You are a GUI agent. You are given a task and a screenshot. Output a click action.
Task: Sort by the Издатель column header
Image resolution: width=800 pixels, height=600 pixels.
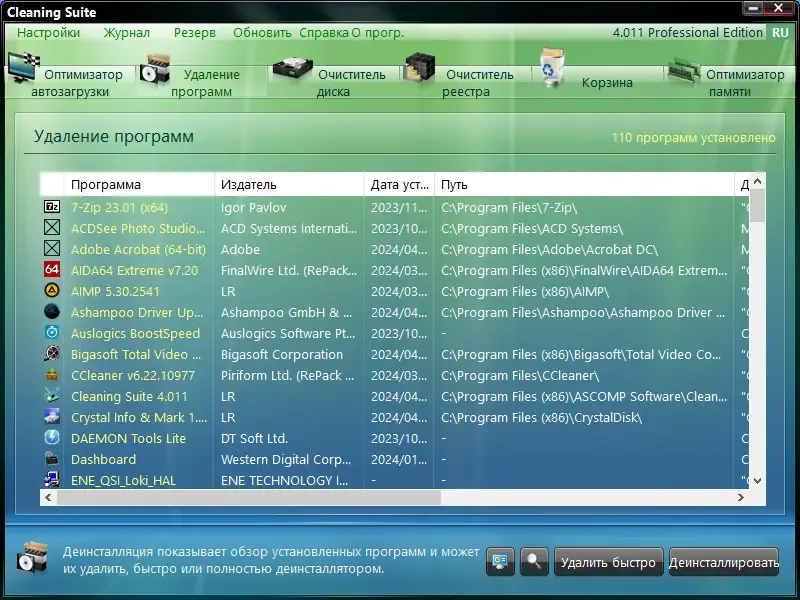coord(289,184)
